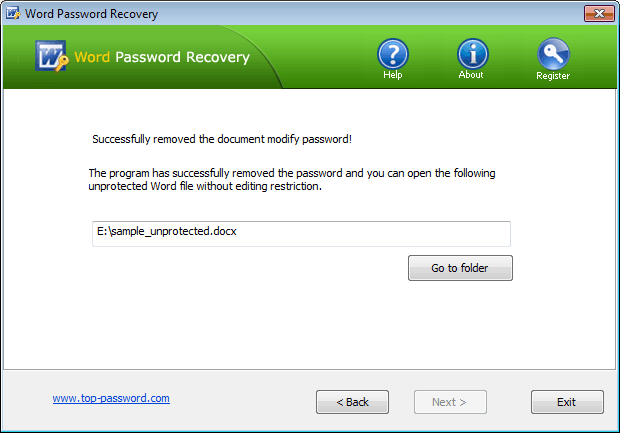The height and width of the screenshot is (433, 620).
Task: Click the paragraph about the unprotected Word file
Action: 292,180
